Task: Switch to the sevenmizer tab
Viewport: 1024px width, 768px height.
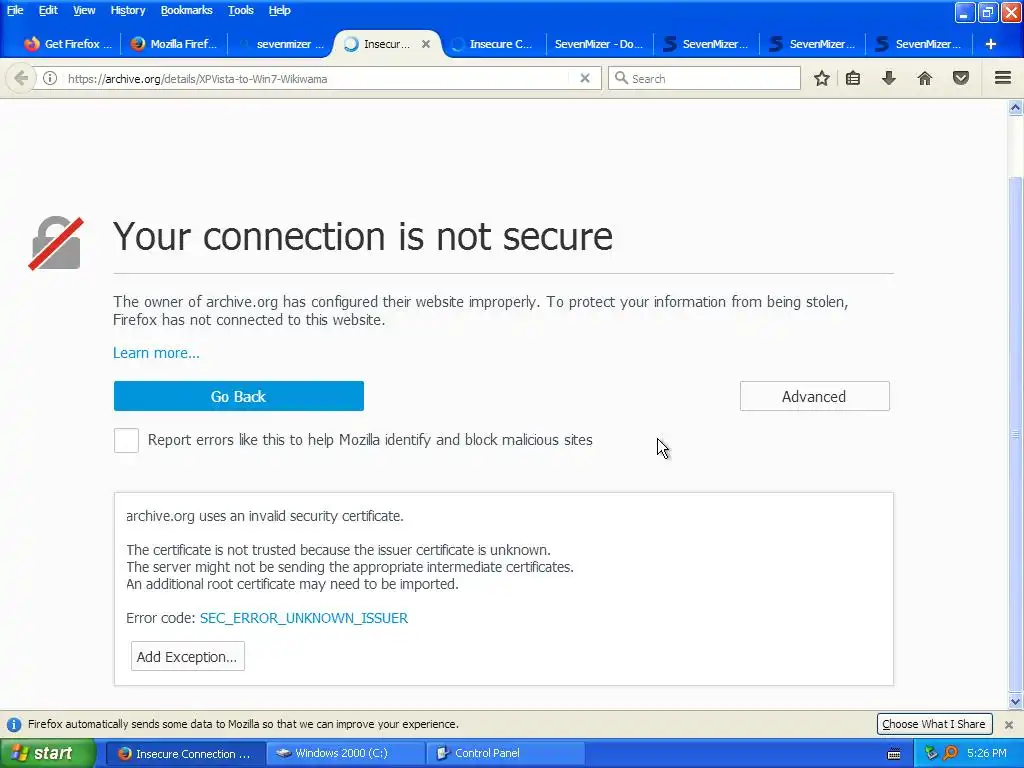Action: (x=281, y=44)
